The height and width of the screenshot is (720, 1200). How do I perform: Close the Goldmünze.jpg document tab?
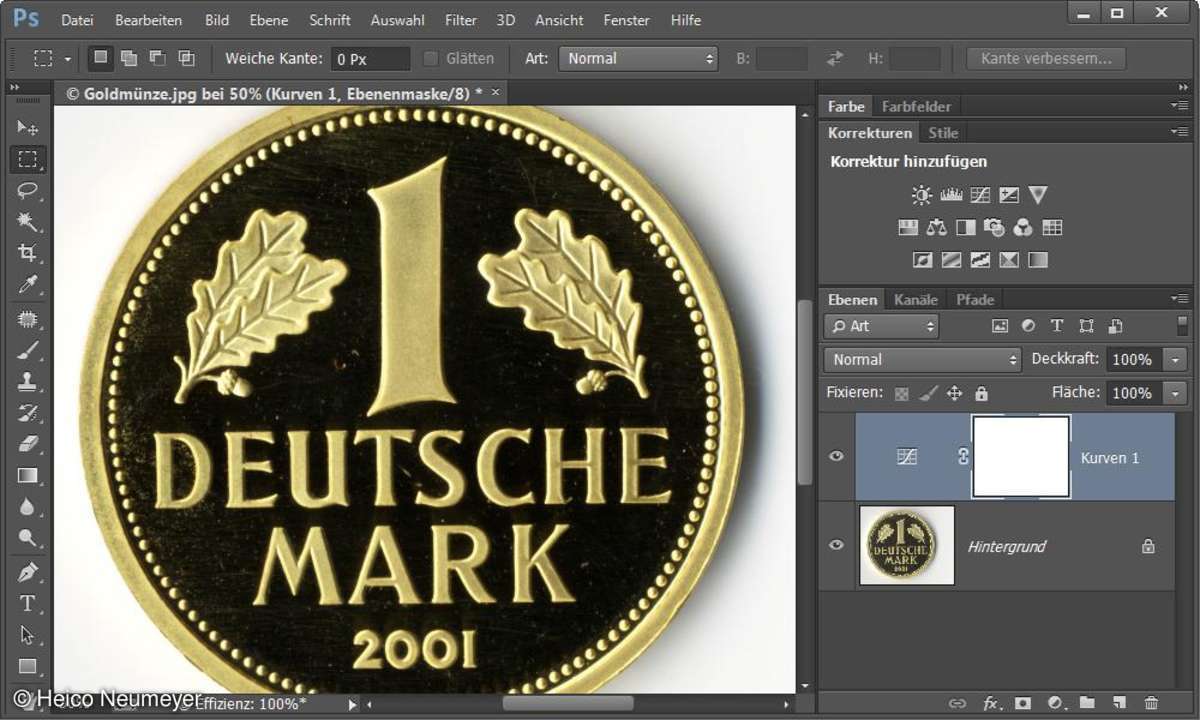click(x=495, y=92)
